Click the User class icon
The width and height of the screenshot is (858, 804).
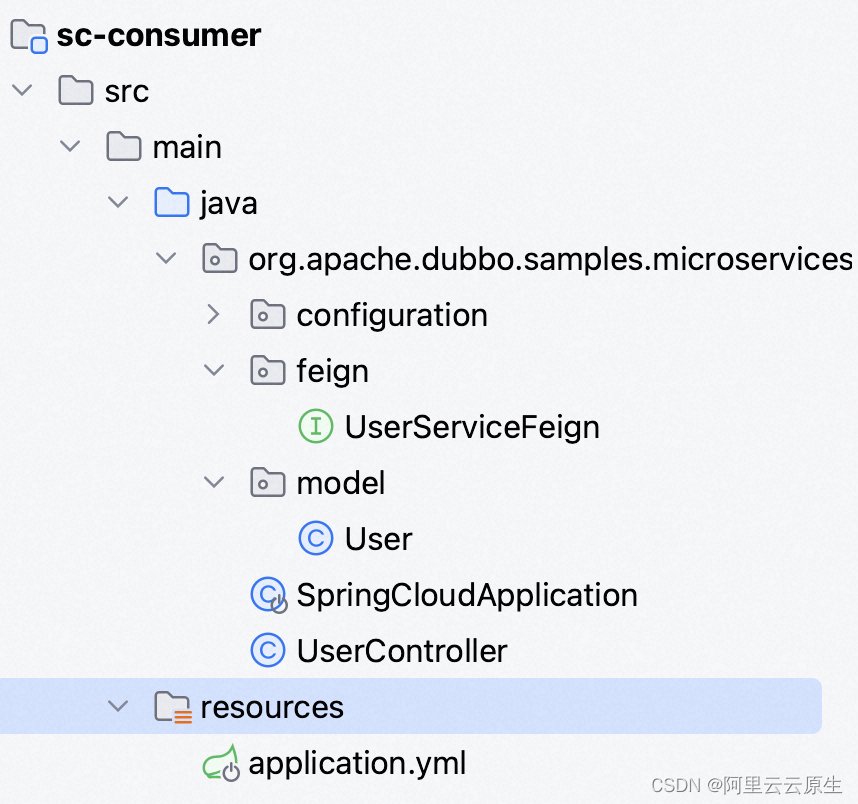pos(316,538)
